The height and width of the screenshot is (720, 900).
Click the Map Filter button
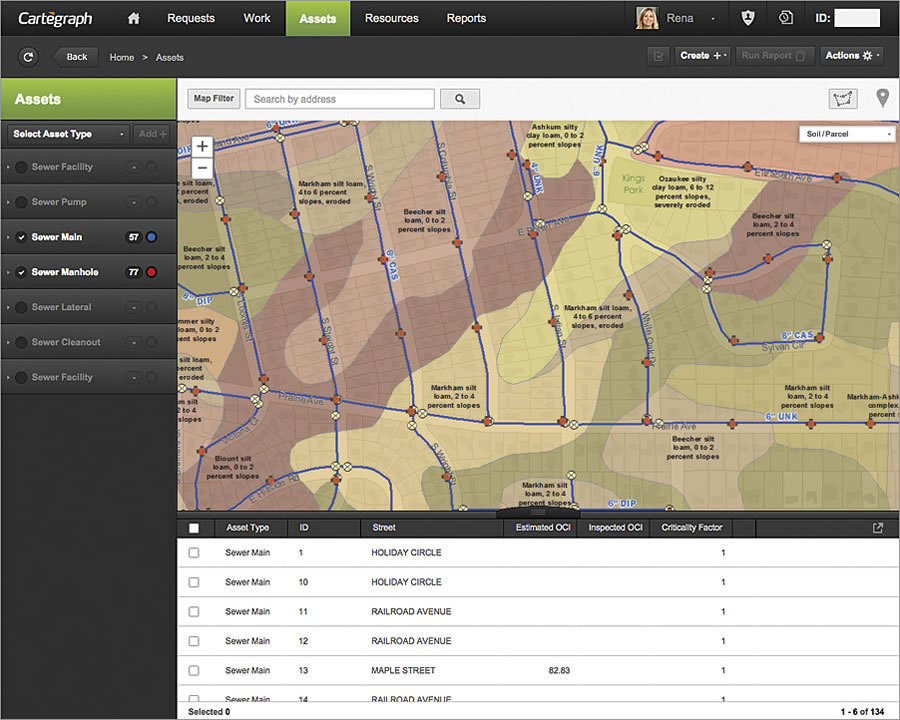coord(212,98)
